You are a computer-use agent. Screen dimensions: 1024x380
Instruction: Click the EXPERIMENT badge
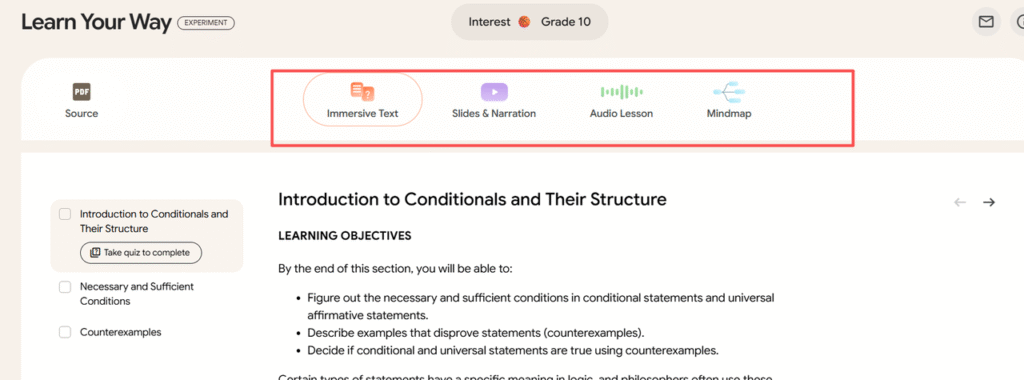tap(206, 23)
